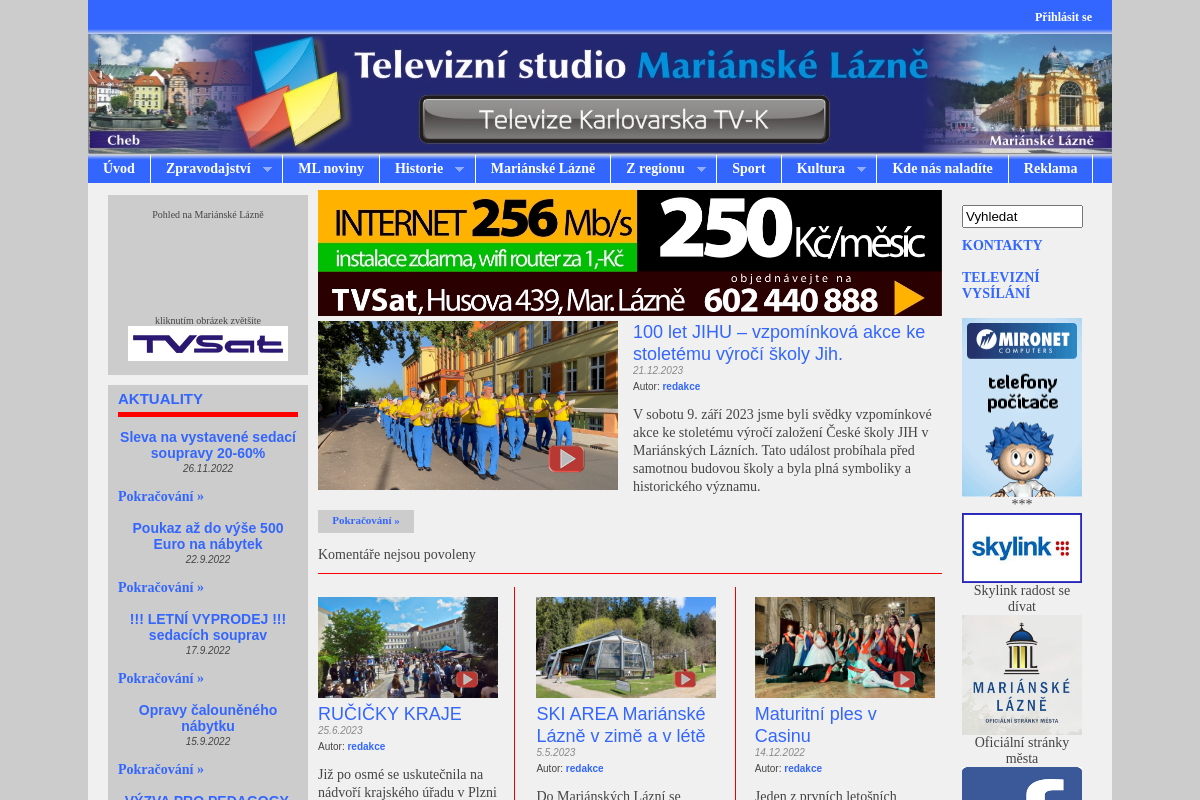1200x800 pixels.
Task: Play video icon on 100 let JIHU thumbnail
Action: tap(566, 458)
